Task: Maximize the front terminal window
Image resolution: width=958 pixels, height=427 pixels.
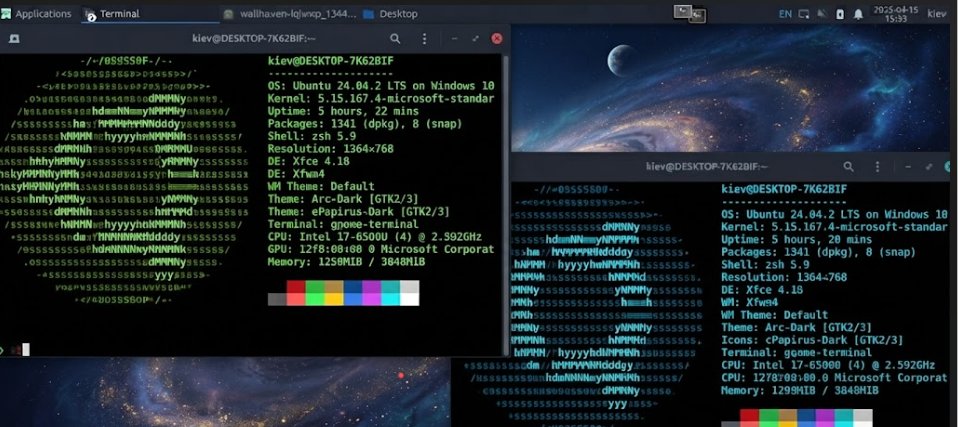Action: click(x=475, y=38)
